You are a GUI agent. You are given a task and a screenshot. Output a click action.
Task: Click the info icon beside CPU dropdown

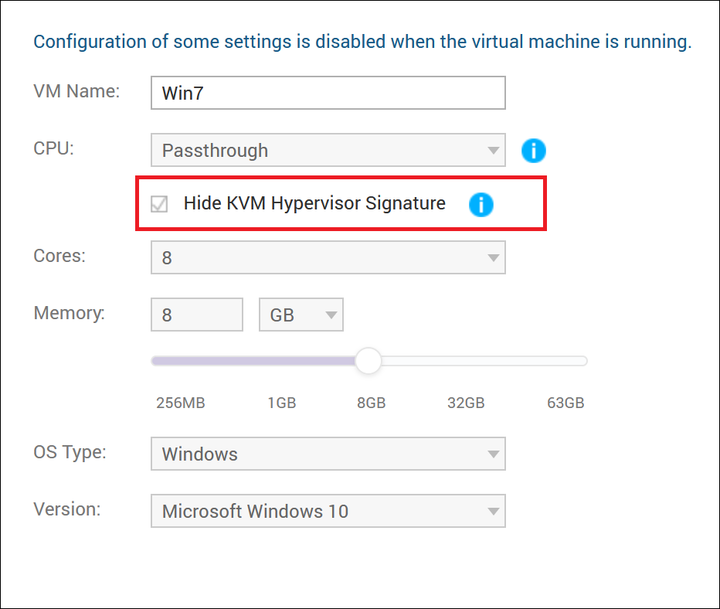pyautogui.click(x=533, y=151)
